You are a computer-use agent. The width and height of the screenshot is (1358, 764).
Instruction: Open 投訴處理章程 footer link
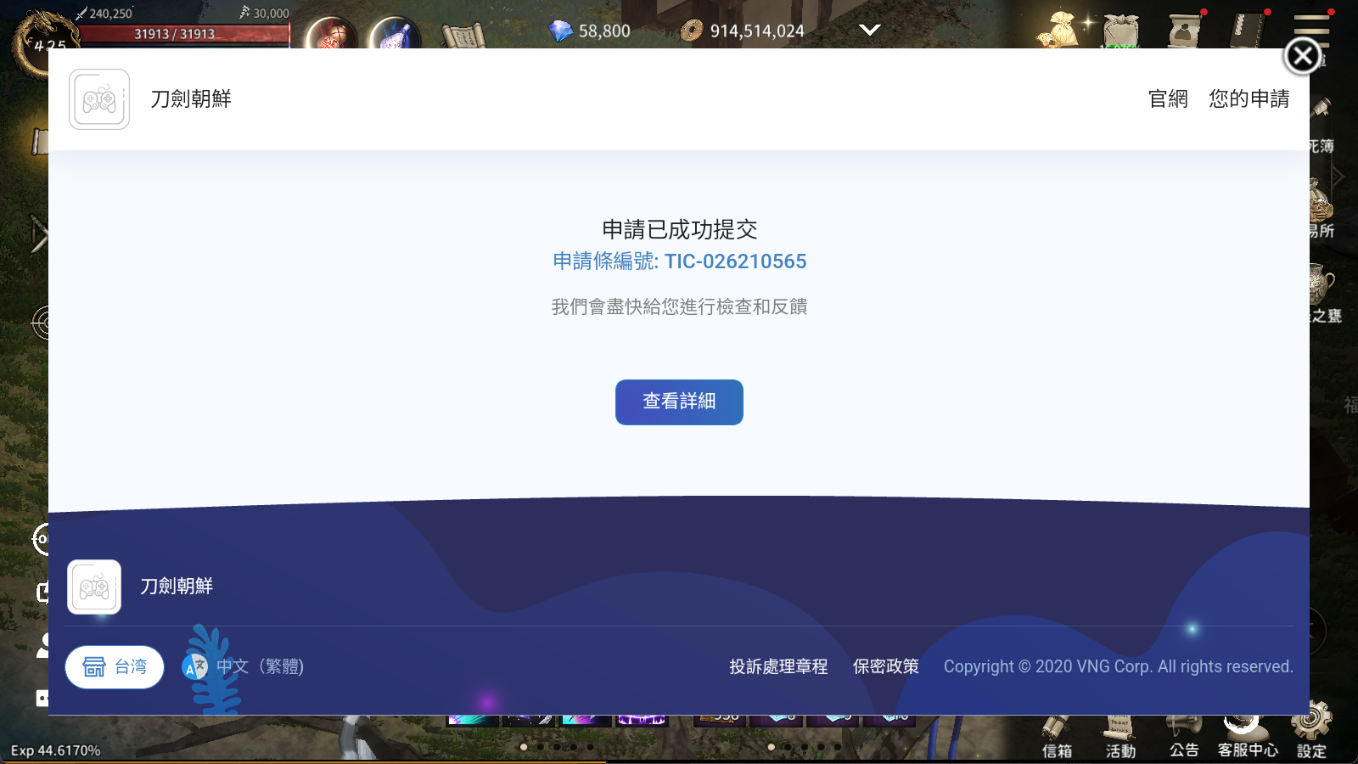click(778, 667)
